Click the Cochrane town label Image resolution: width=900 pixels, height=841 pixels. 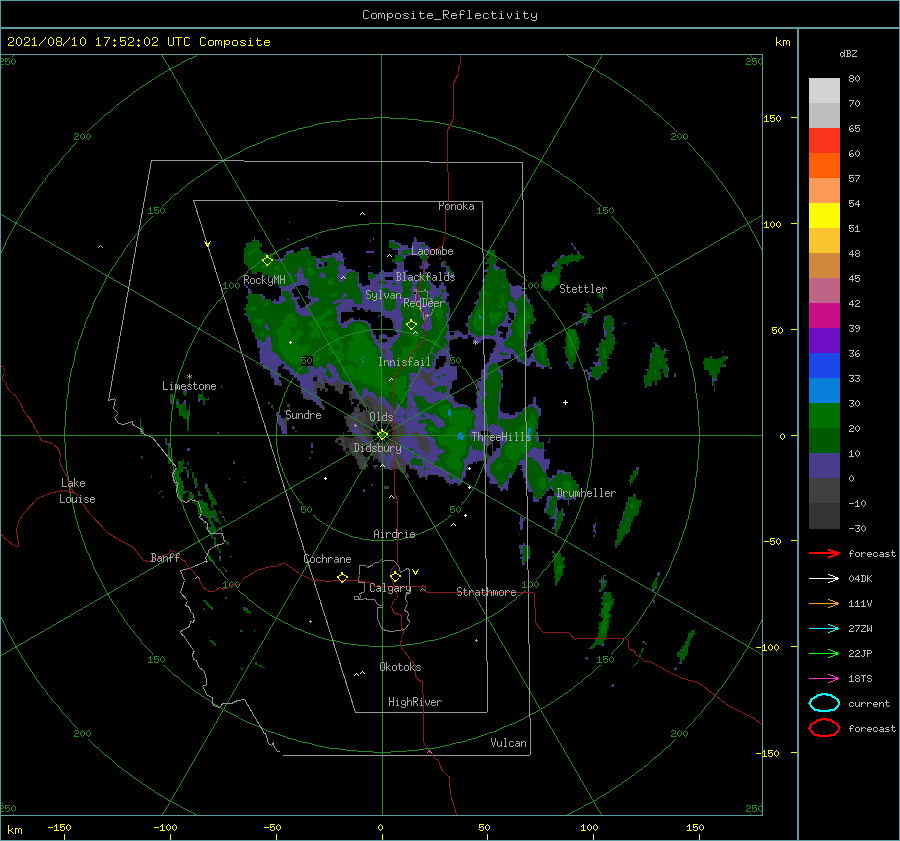click(327, 559)
